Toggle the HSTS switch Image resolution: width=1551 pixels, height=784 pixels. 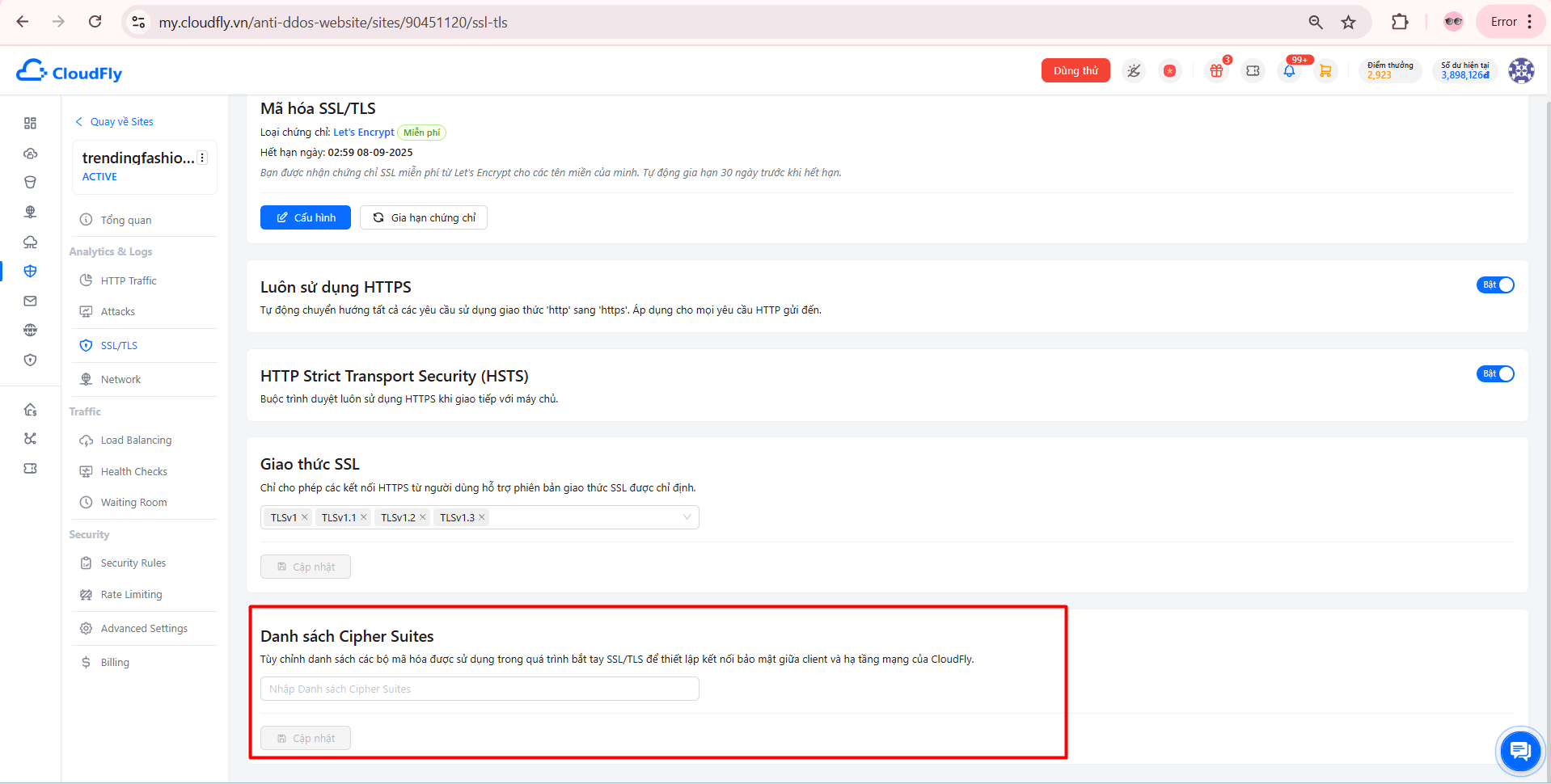point(1495,373)
